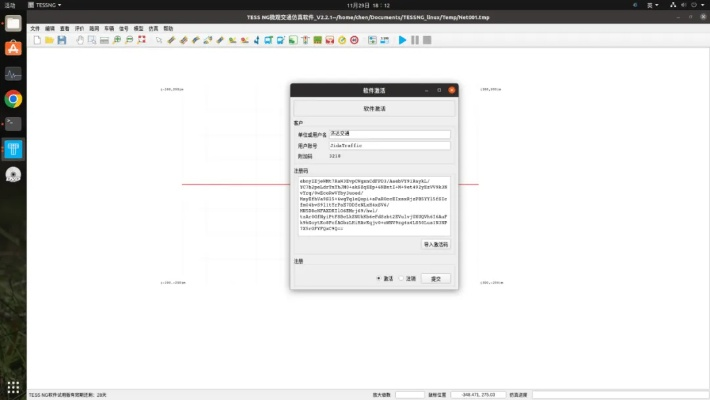Screen dimensions: 710x400
Task: Click the 提交 button in activation dialog
Action: click(x=436, y=279)
